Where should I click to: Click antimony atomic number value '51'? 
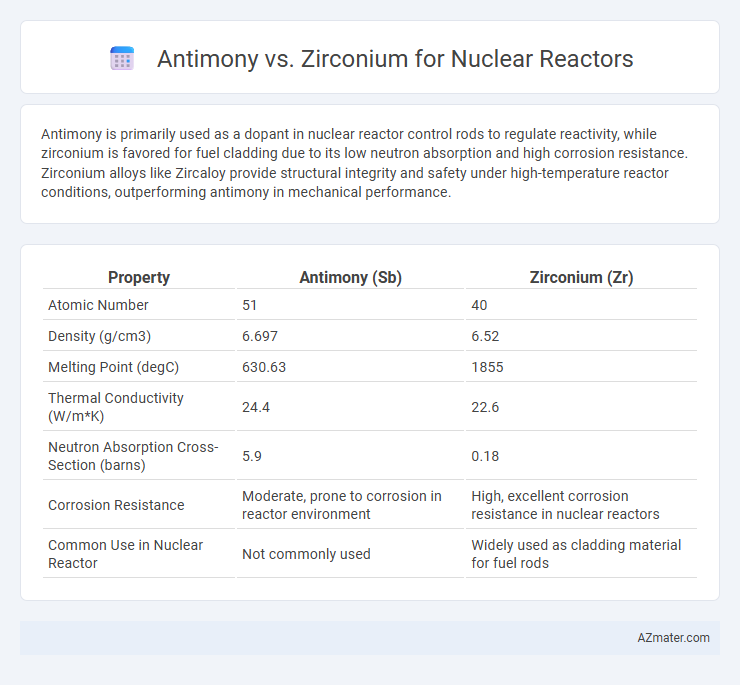249,305
